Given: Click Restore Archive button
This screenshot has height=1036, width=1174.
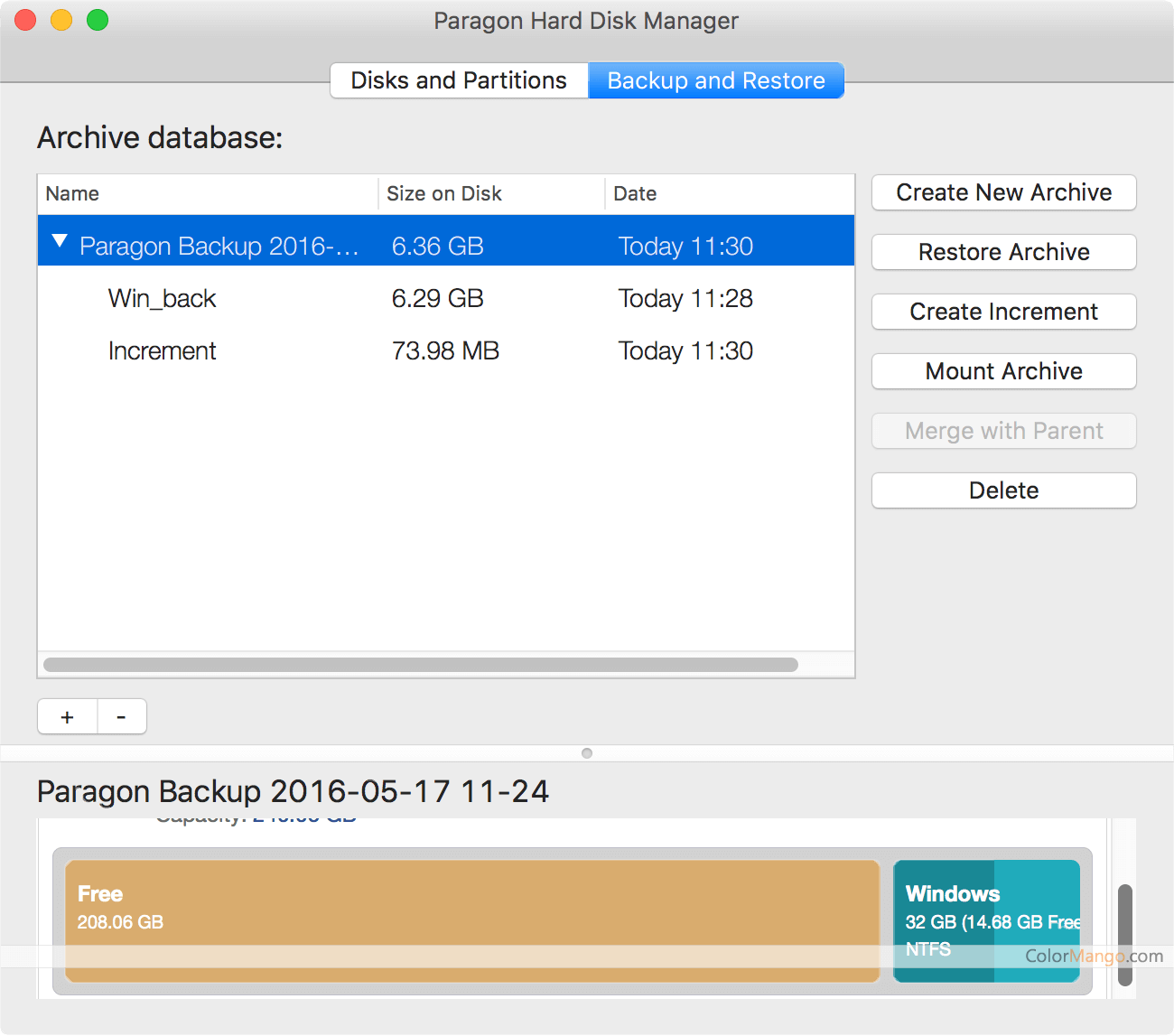Looking at the screenshot, I should pos(1003,252).
